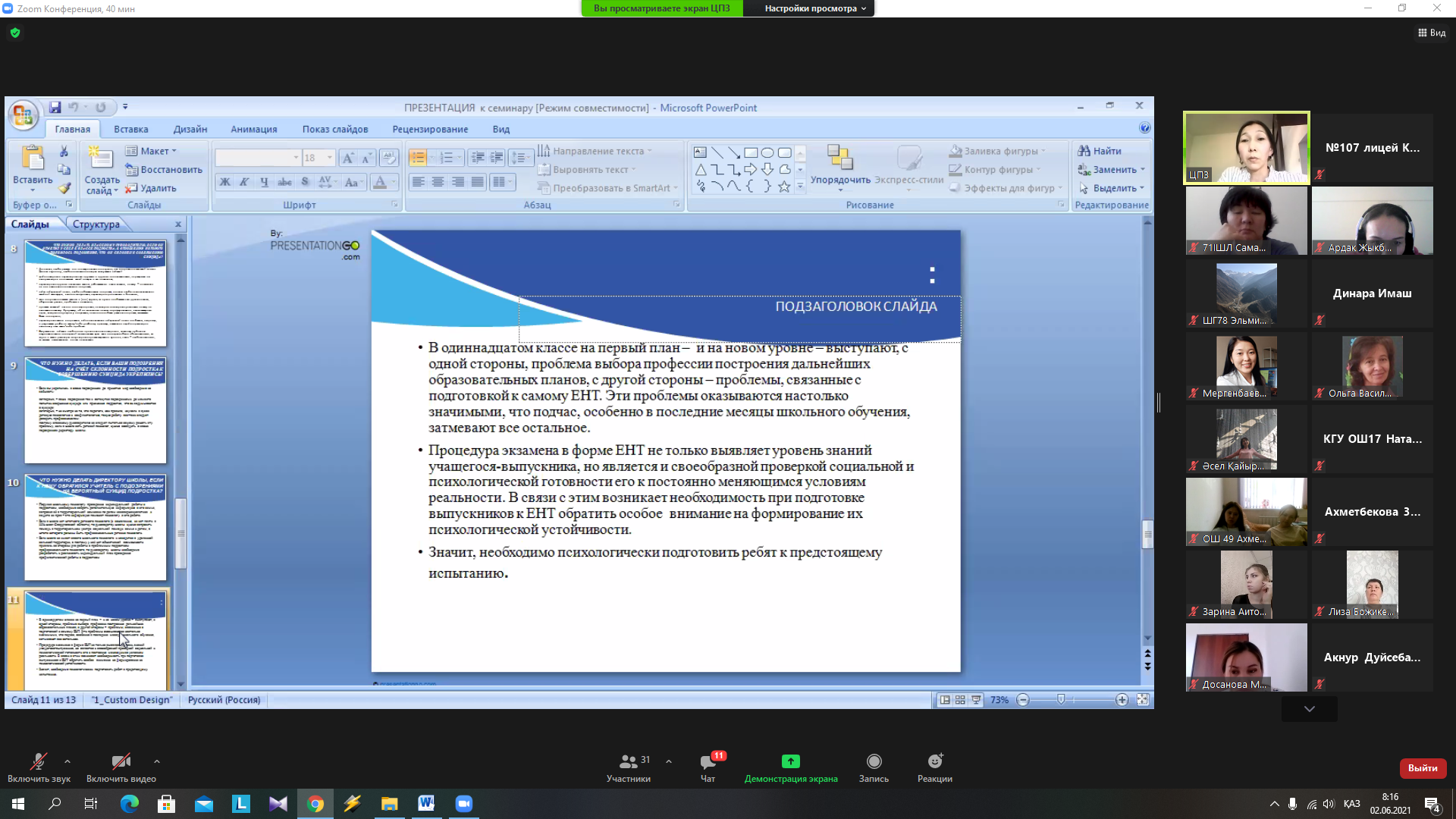Open Windows Task View from the taskbar

click(91, 804)
